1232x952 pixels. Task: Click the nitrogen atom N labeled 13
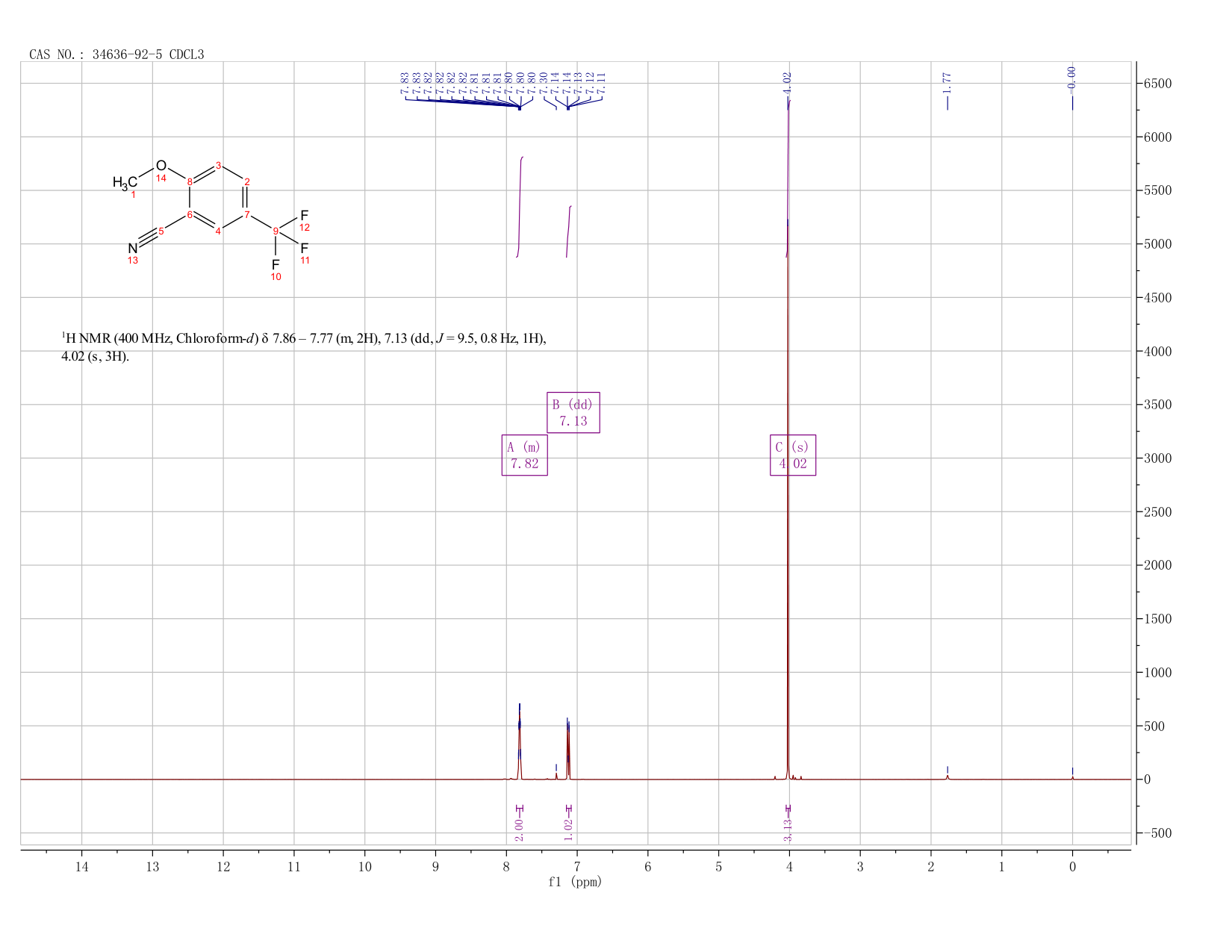tap(132, 249)
